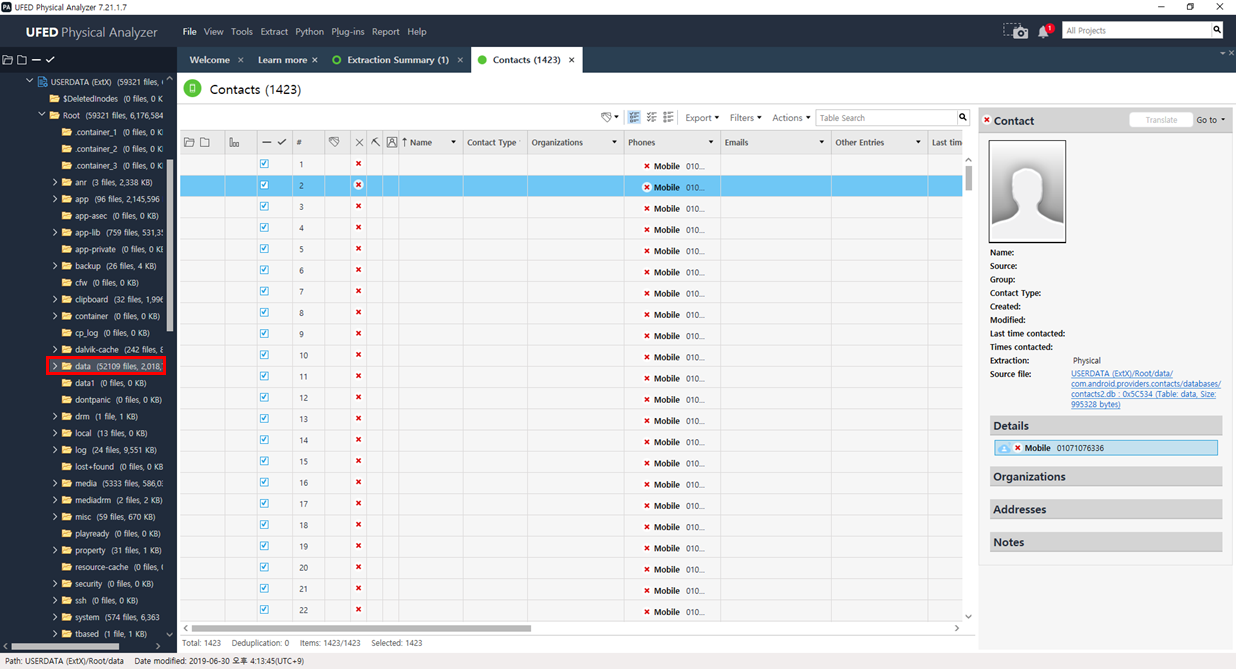
Task: Switch to the Extraction Summary (1) tab
Action: tap(398, 60)
